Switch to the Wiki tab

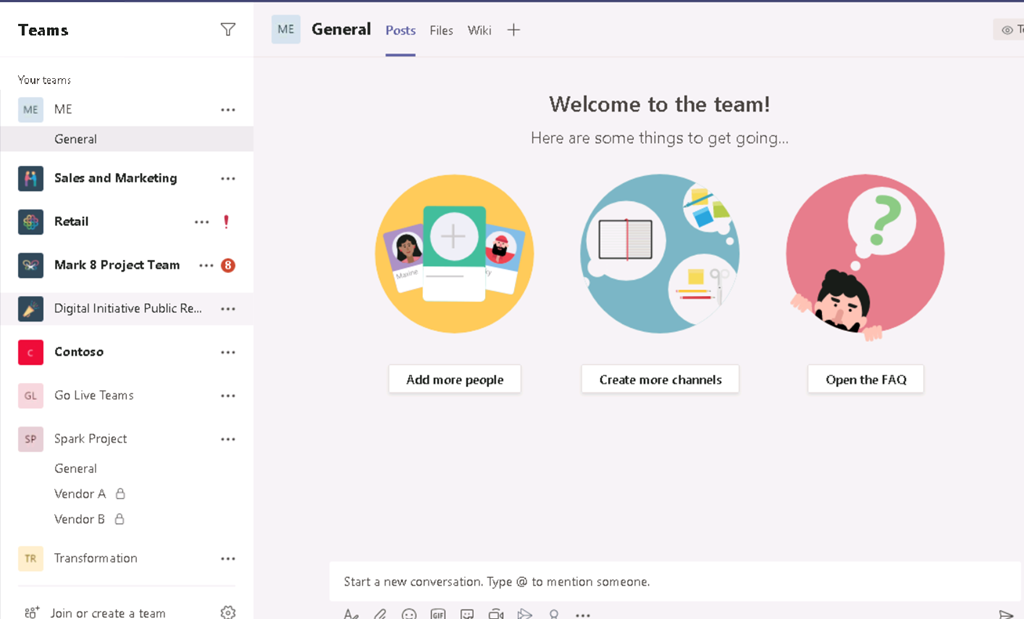479,30
